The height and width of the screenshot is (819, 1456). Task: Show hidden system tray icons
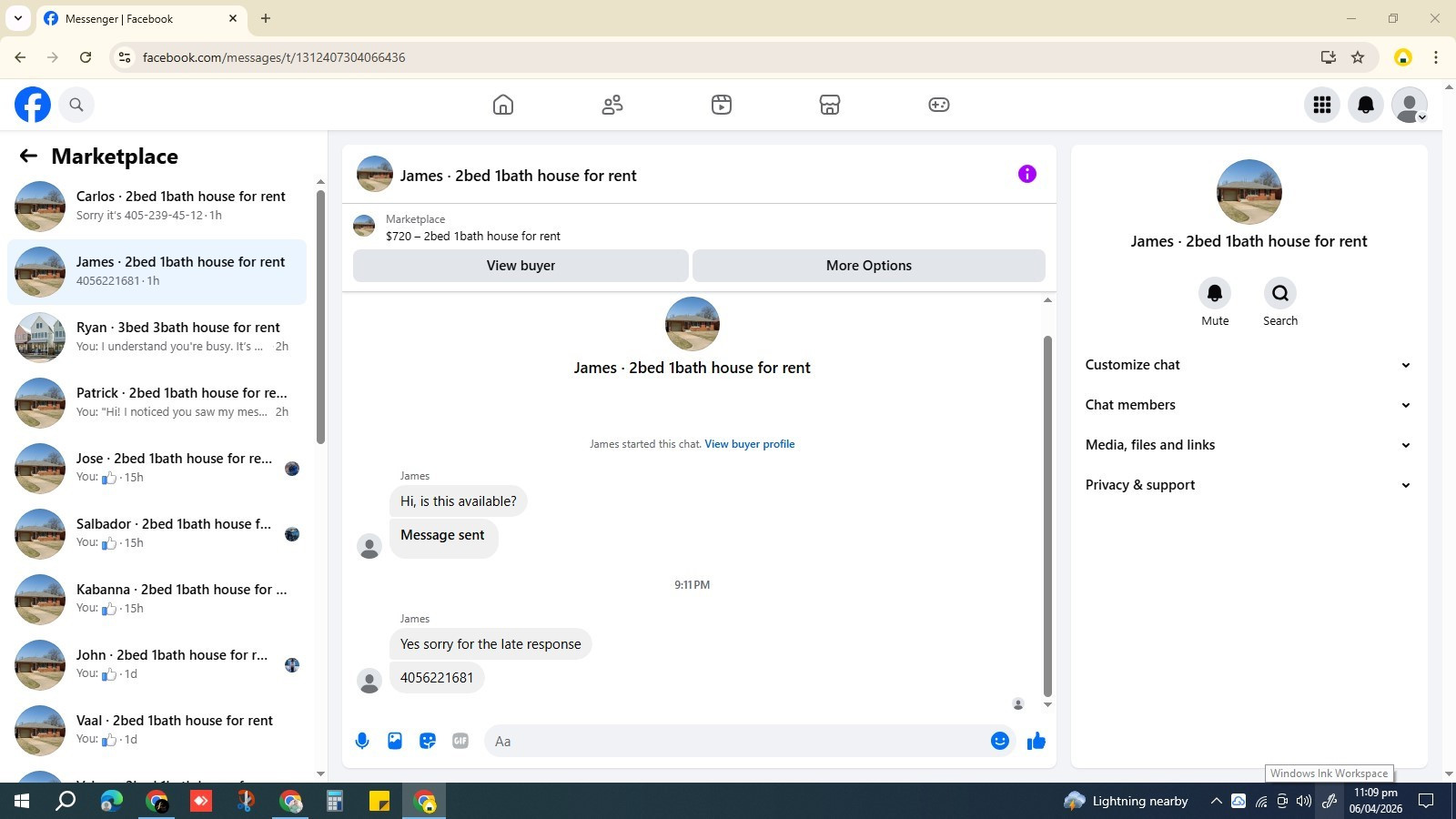pyautogui.click(x=1216, y=801)
